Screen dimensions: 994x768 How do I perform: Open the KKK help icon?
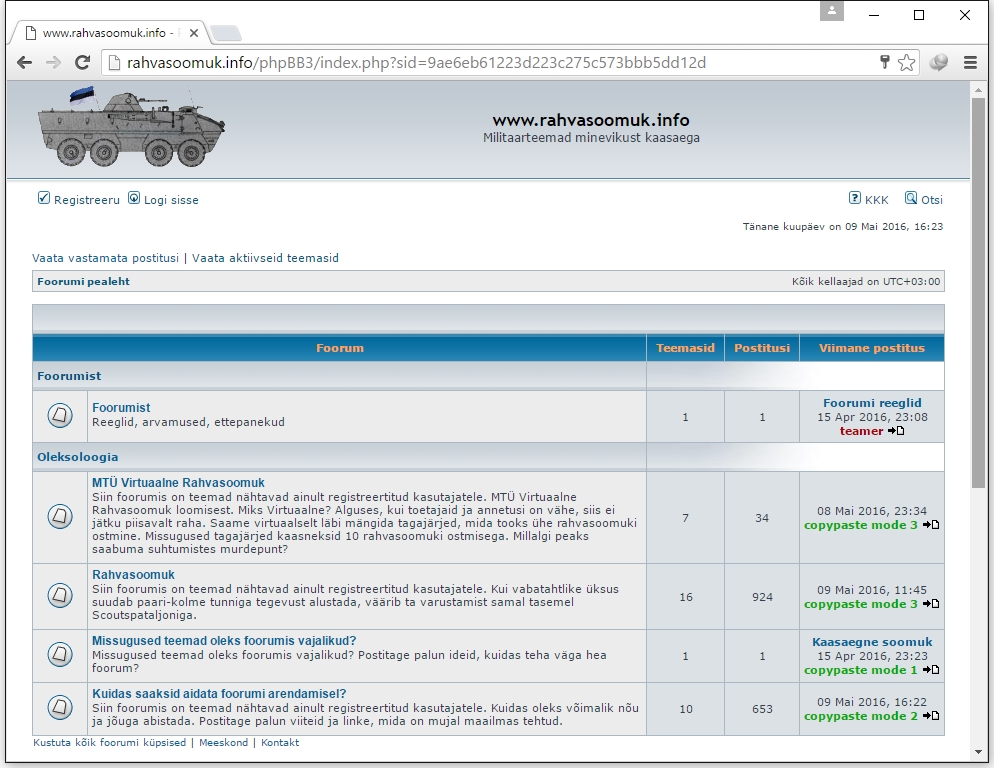point(855,198)
